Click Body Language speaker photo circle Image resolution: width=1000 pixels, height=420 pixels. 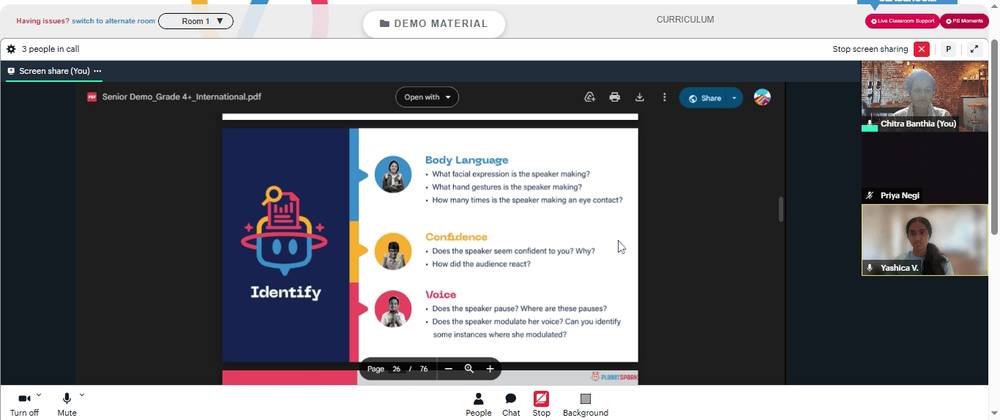click(393, 174)
